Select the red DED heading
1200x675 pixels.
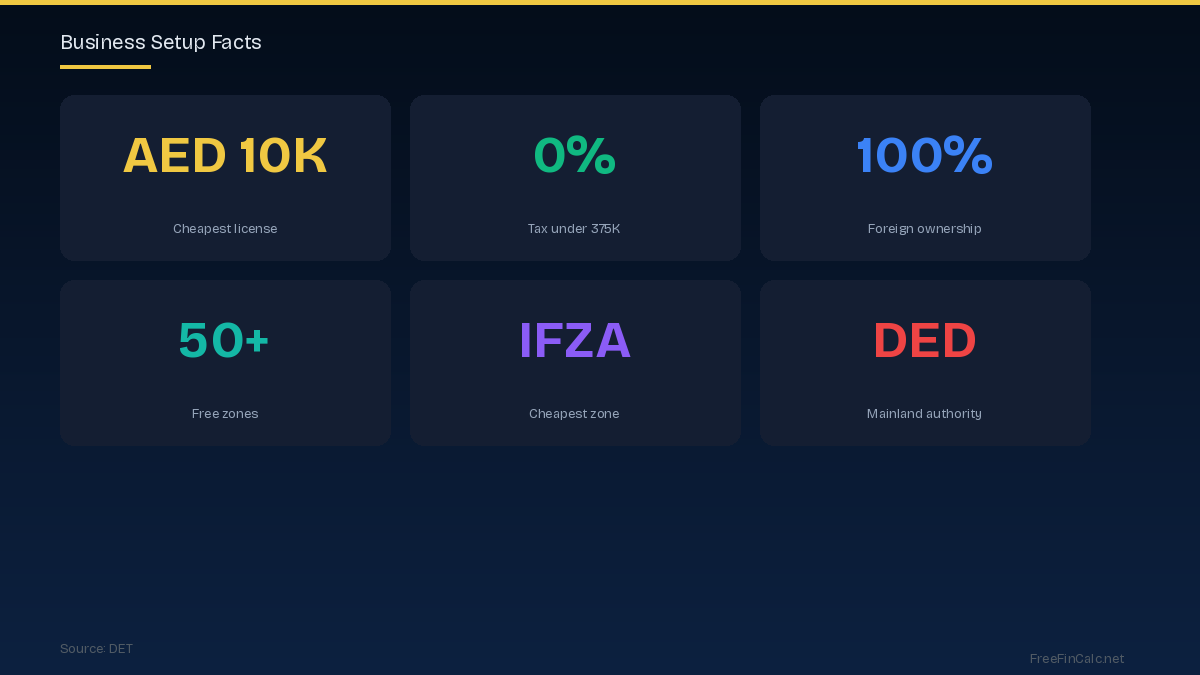(924, 341)
